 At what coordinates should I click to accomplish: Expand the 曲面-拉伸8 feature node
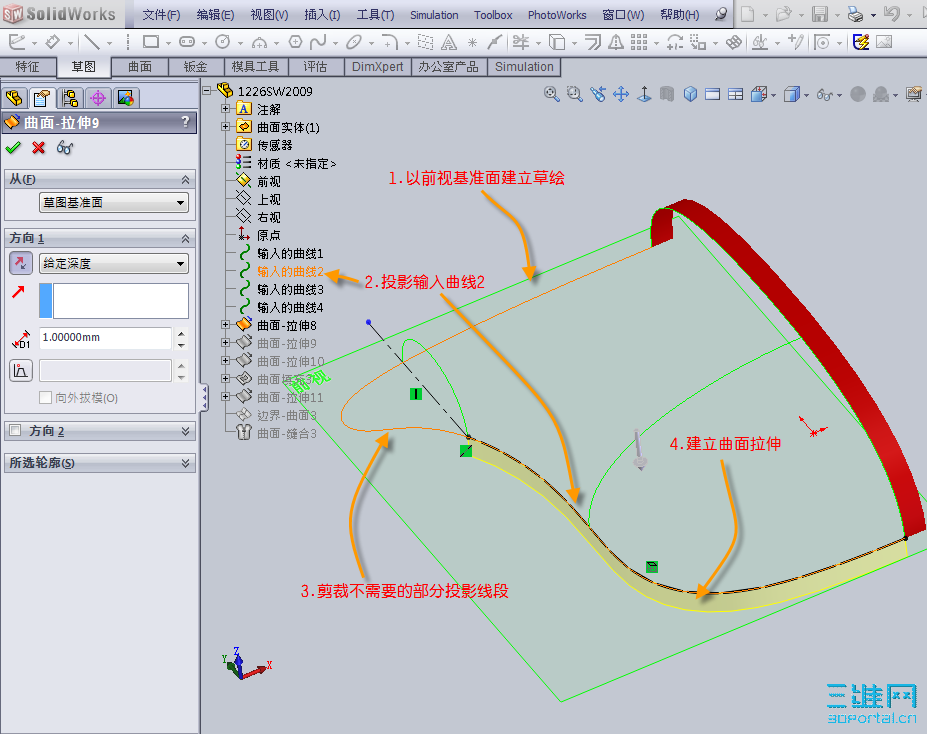point(225,324)
